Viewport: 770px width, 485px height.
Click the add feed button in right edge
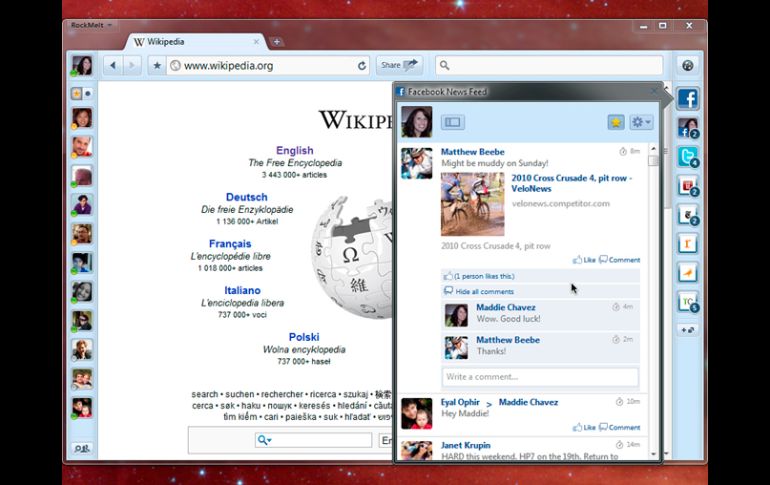[687, 329]
